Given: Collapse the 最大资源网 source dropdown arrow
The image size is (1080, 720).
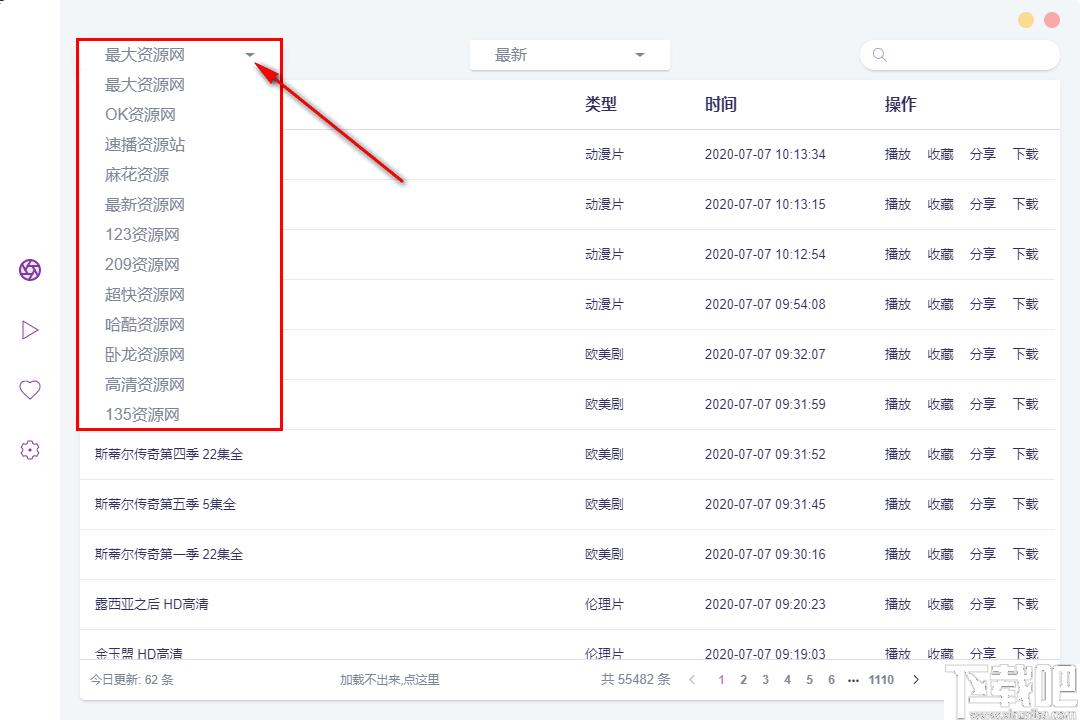Looking at the screenshot, I should 250,55.
